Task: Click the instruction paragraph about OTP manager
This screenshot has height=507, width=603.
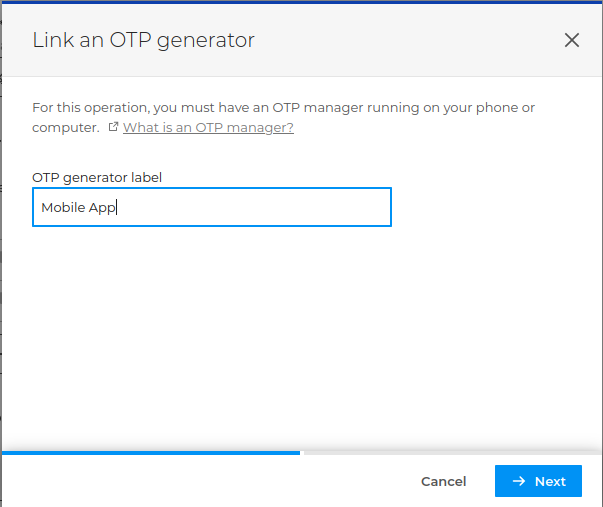Action: (270, 107)
